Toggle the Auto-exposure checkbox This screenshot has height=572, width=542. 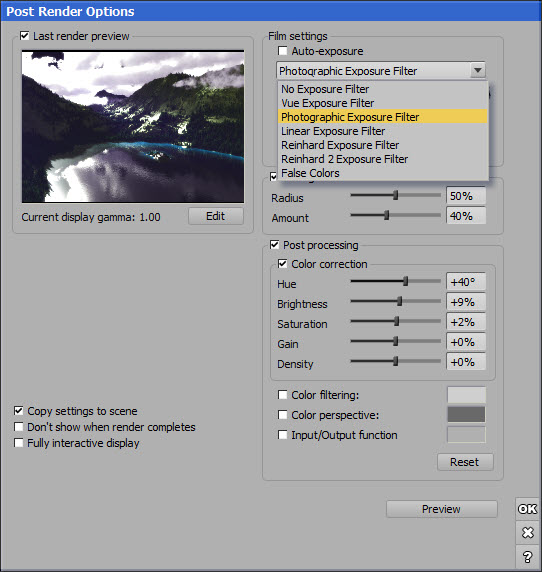point(283,50)
